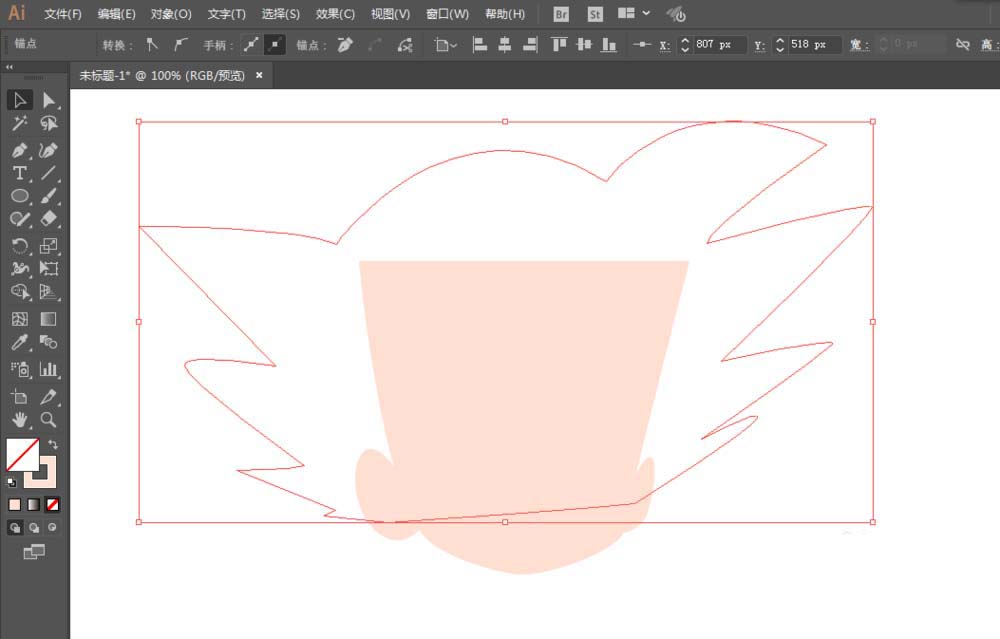Open the 编辑(E) menu

(116, 14)
